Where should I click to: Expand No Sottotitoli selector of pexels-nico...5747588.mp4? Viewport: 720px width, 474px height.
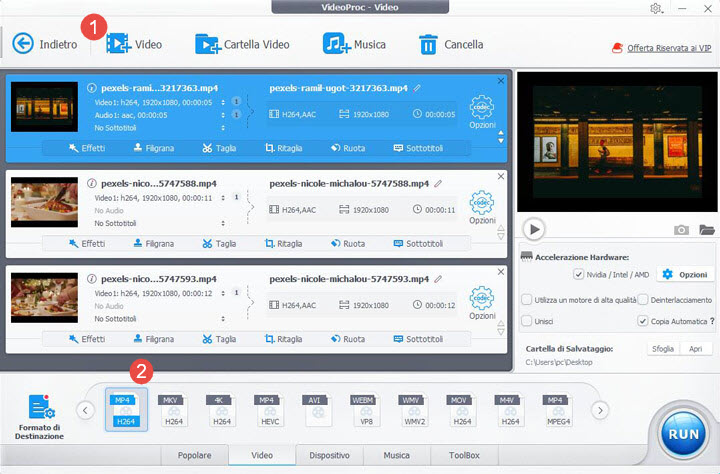223,223
